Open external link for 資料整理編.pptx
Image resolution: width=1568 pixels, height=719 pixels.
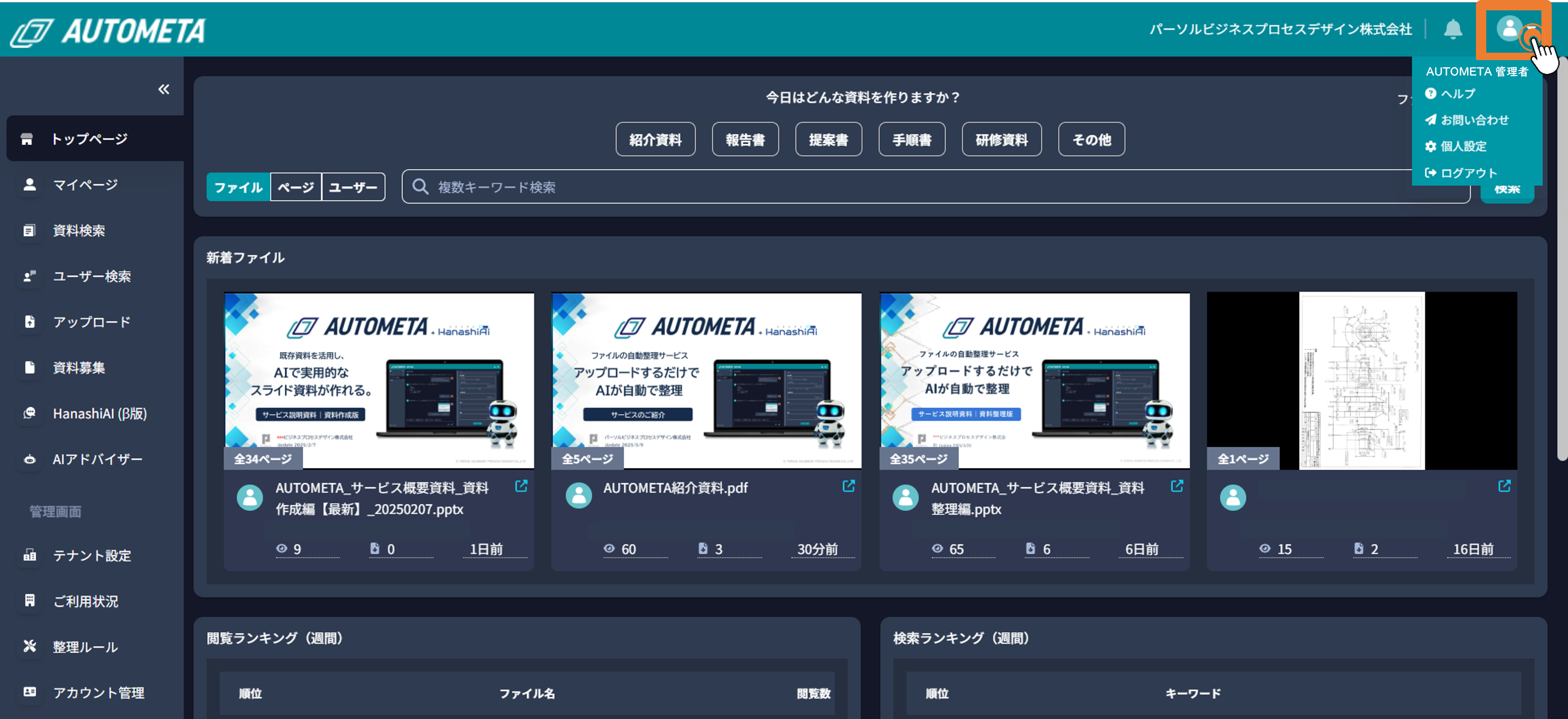pos(1177,486)
